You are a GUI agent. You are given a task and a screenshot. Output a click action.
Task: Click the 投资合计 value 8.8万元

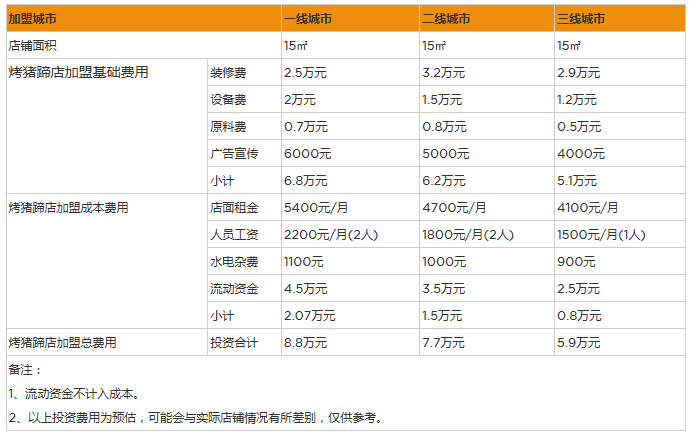click(306, 343)
